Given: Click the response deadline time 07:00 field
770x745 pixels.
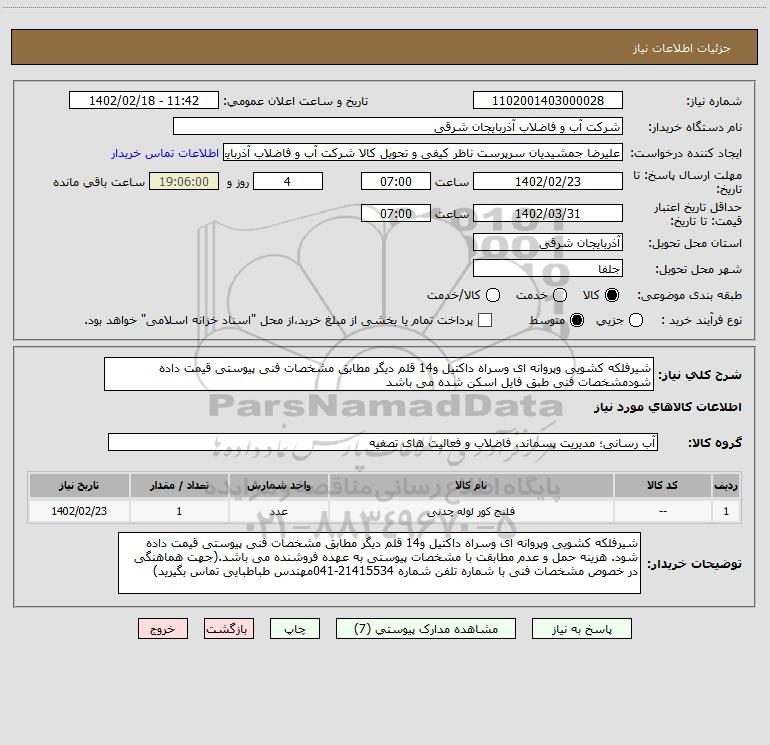Looking at the screenshot, I should click(396, 182).
